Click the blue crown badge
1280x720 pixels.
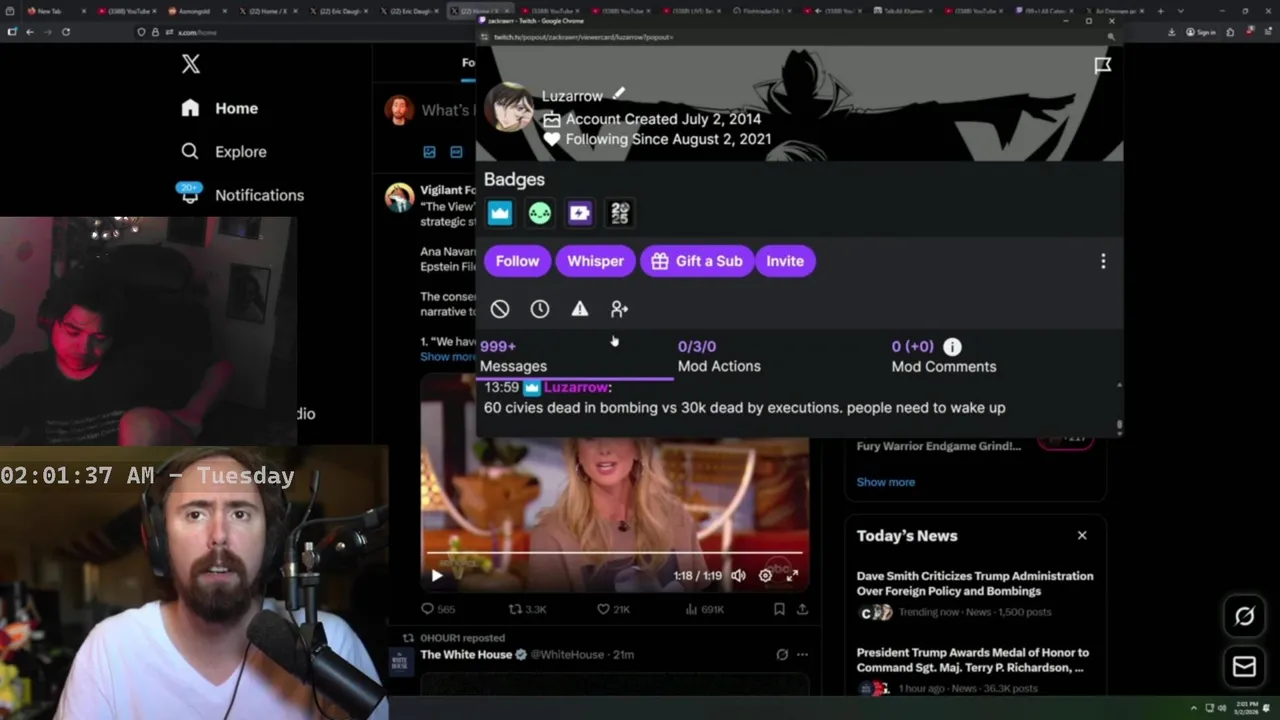pos(500,213)
